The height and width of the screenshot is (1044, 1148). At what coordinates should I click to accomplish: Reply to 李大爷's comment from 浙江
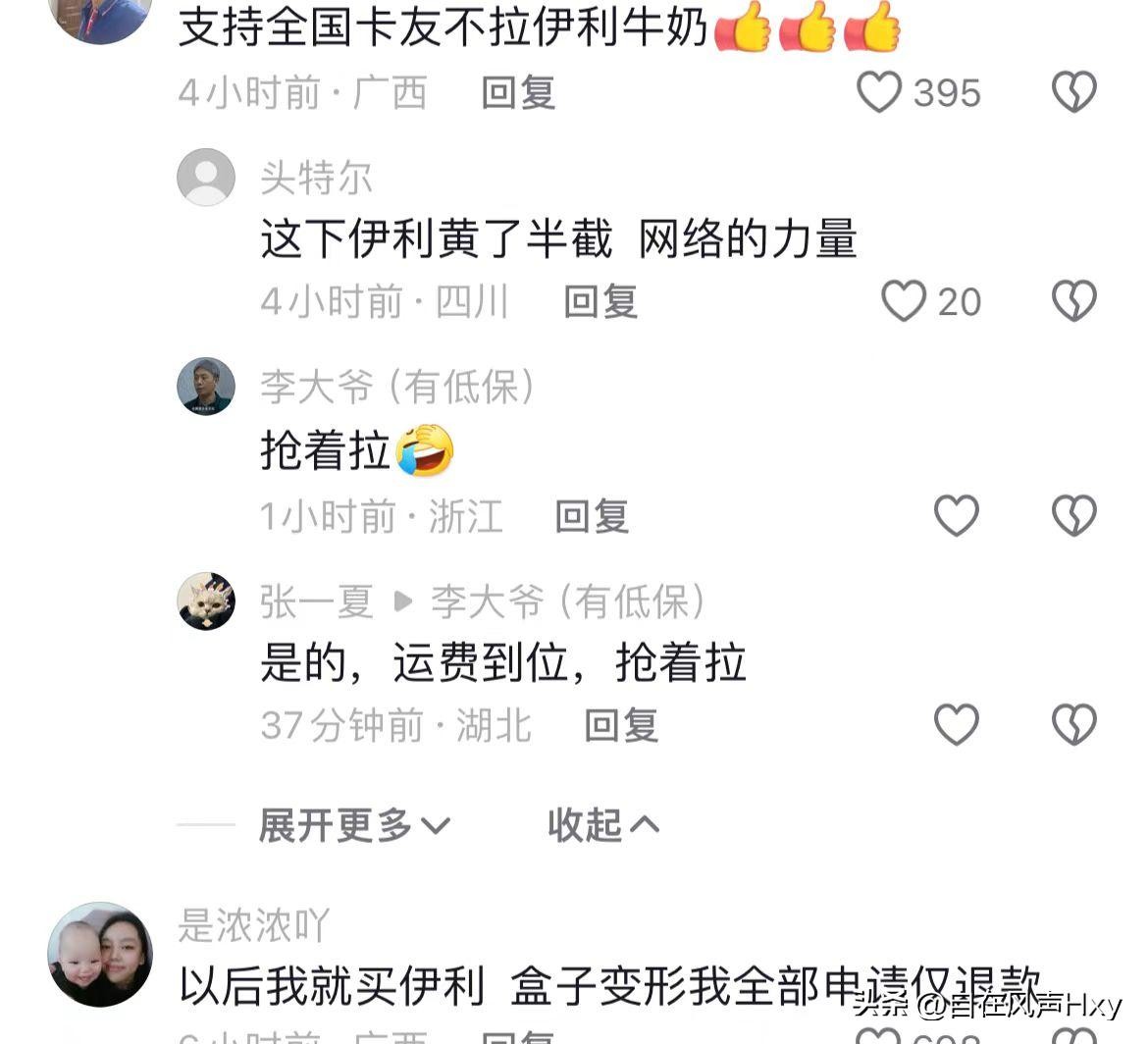[592, 516]
